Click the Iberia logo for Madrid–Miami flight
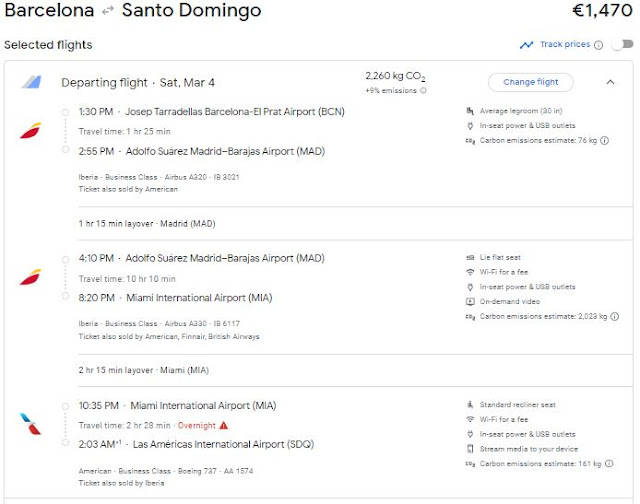 31,277
